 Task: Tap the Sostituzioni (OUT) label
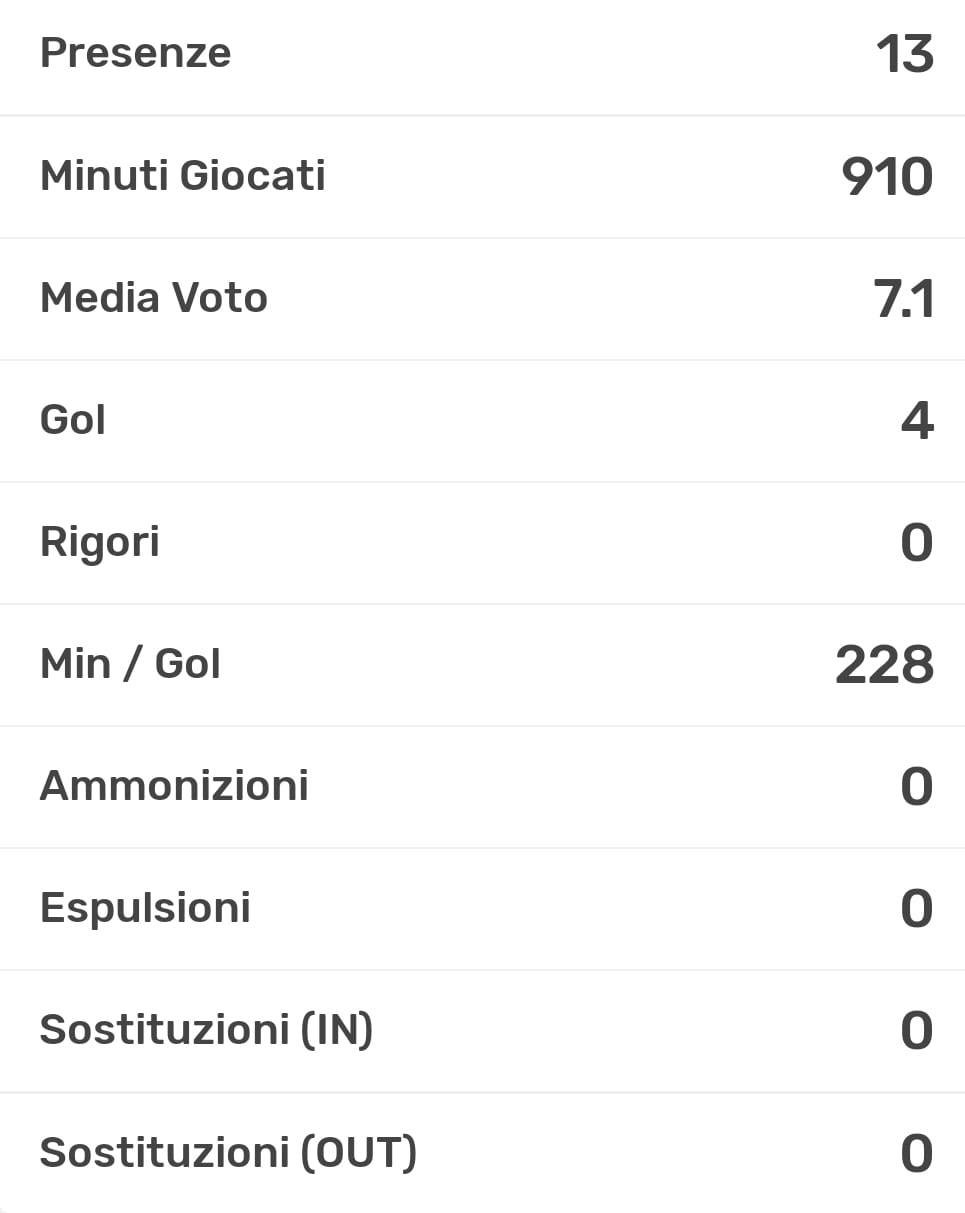pyautogui.click(x=228, y=1152)
